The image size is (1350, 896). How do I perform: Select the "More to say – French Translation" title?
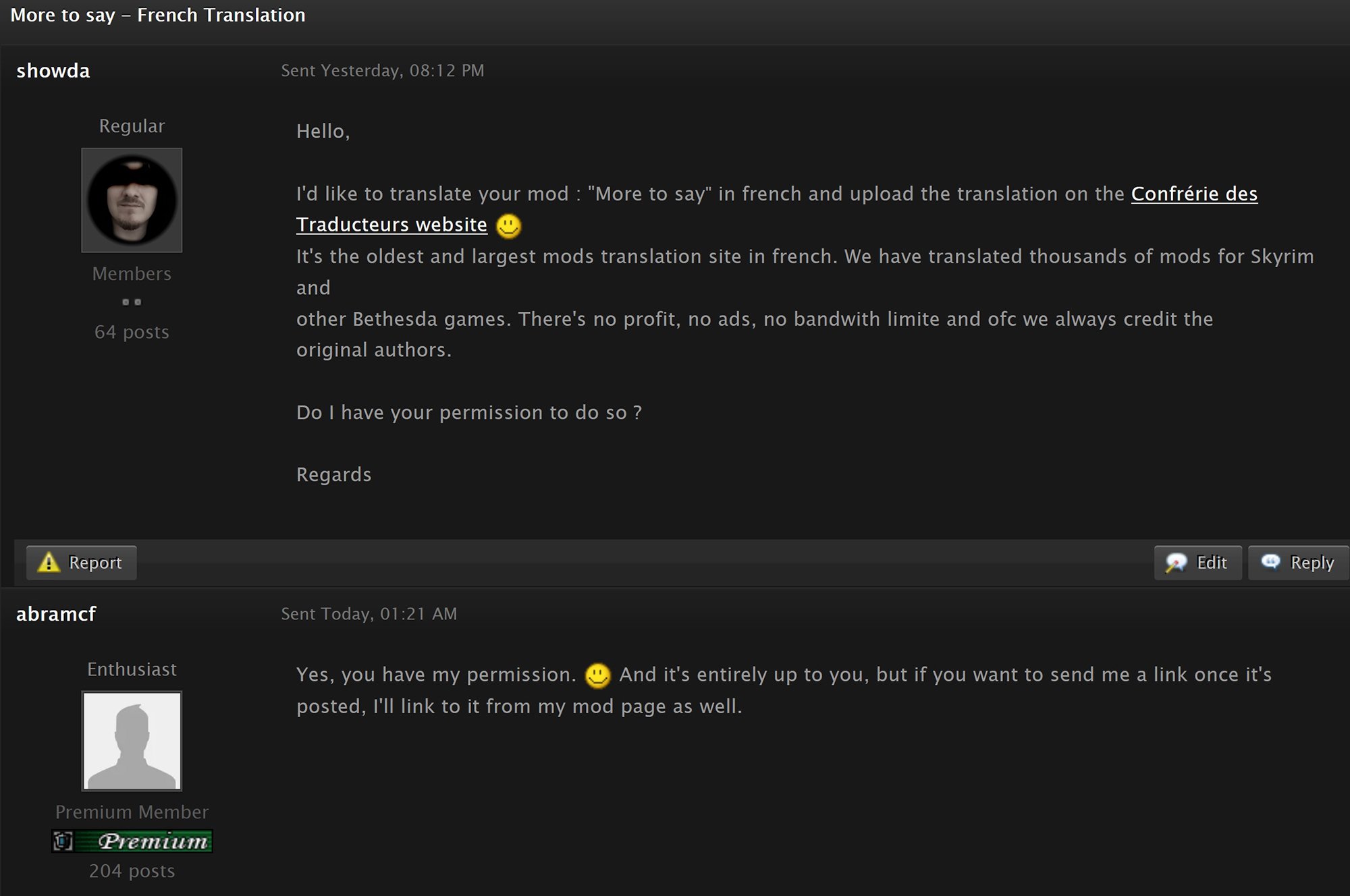click(158, 16)
